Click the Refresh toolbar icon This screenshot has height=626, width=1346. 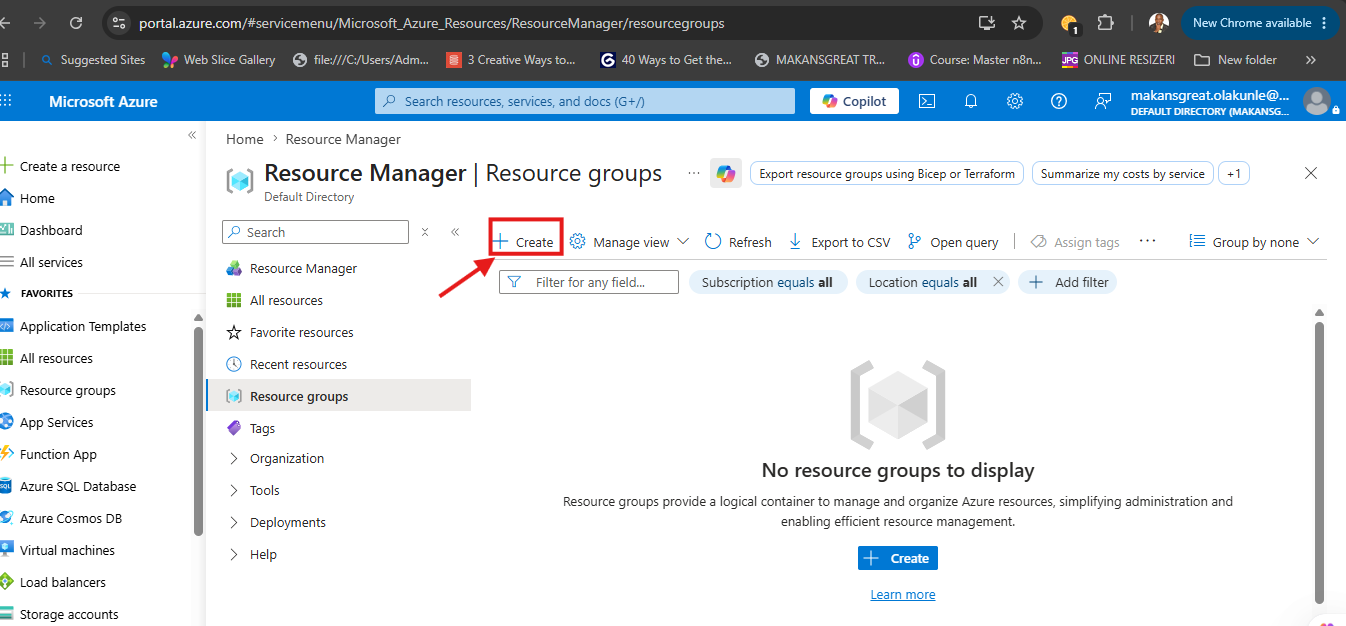pyautogui.click(x=738, y=242)
